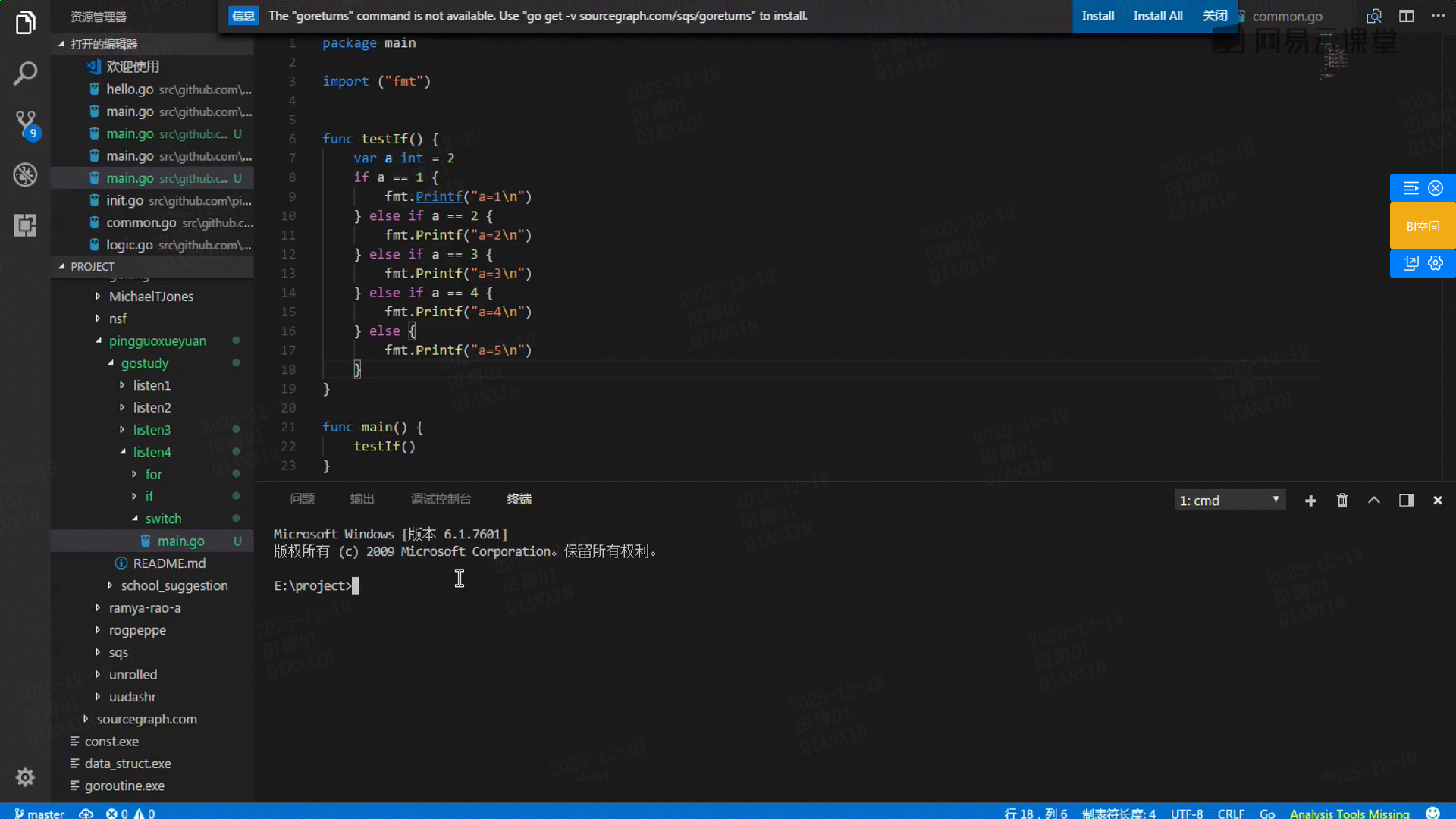The image size is (1456, 819).
Task: Add a new terminal instance
Action: (x=1310, y=500)
